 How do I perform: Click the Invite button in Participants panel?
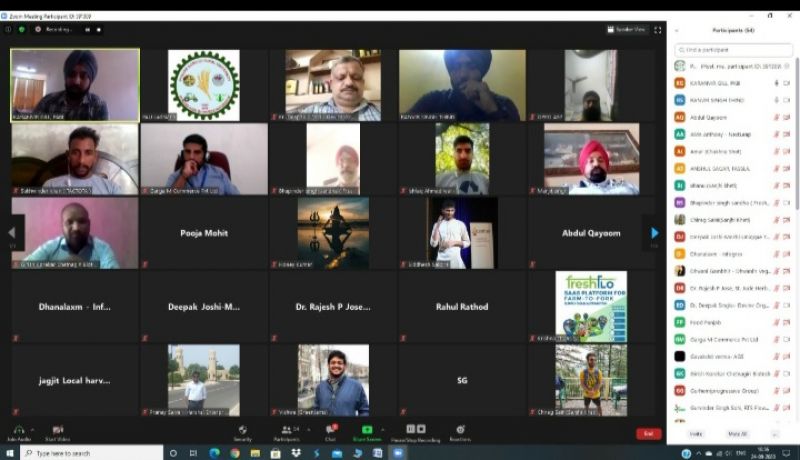click(x=696, y=434)
